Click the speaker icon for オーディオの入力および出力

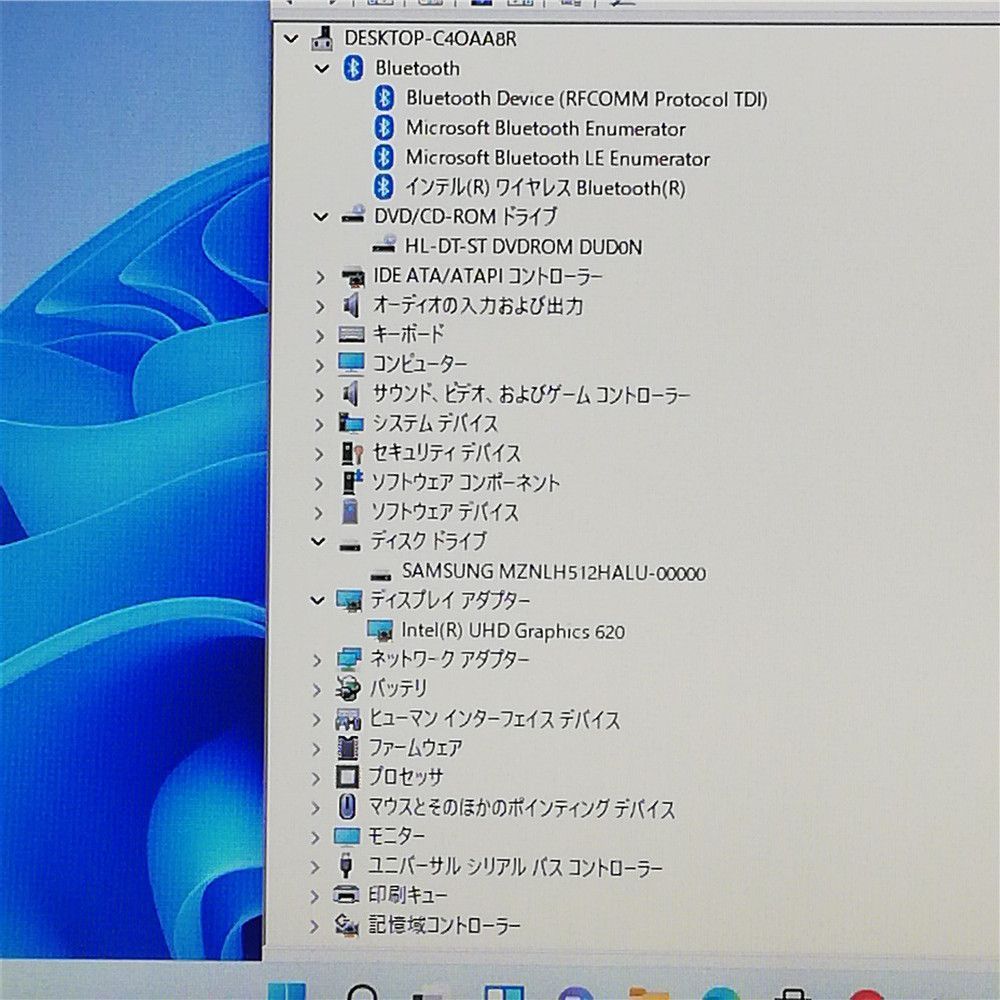351,306
